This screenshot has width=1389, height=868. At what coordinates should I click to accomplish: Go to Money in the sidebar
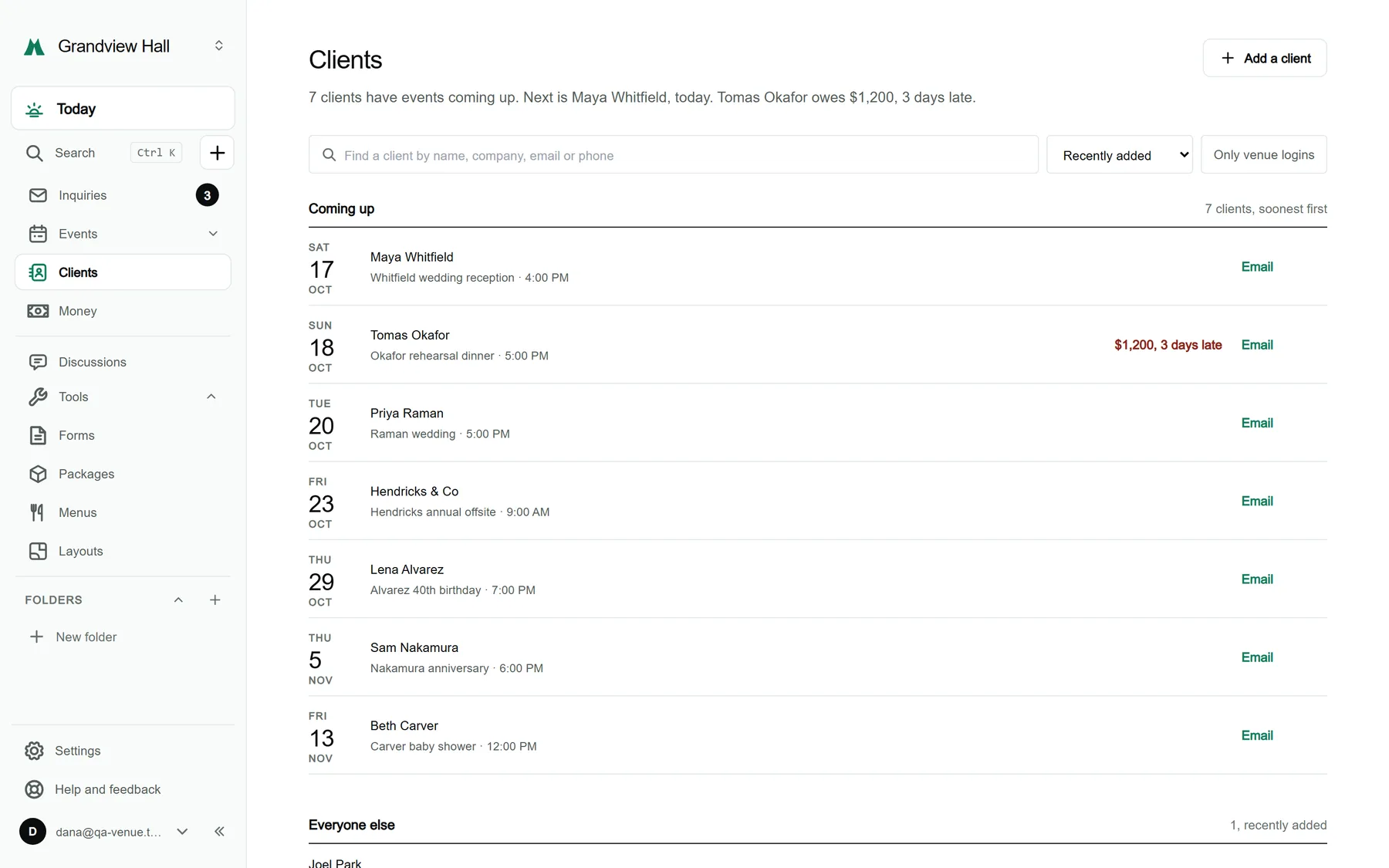pyautogui.click(x=123, y=311)
